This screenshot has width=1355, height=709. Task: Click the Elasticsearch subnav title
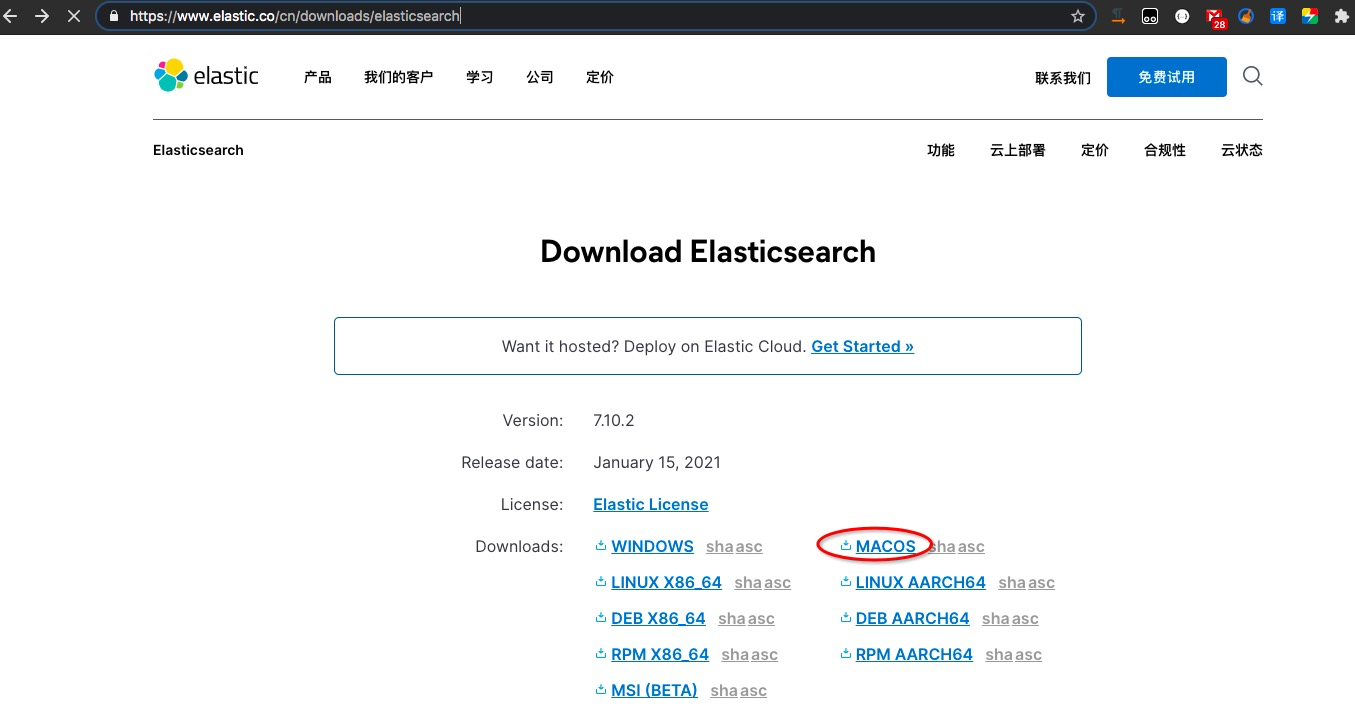tap(198, 150)
